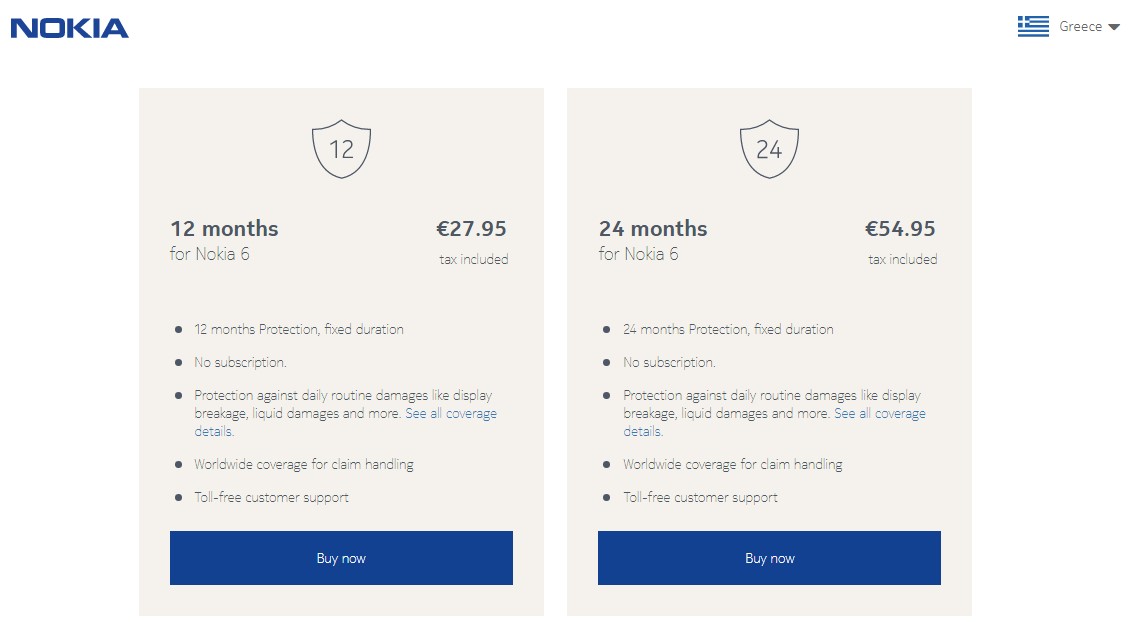Viewport: 1140px width, 622px height.
Task: Select the 12-month Toll-free customer support item
Action: [x=271, y=498]
